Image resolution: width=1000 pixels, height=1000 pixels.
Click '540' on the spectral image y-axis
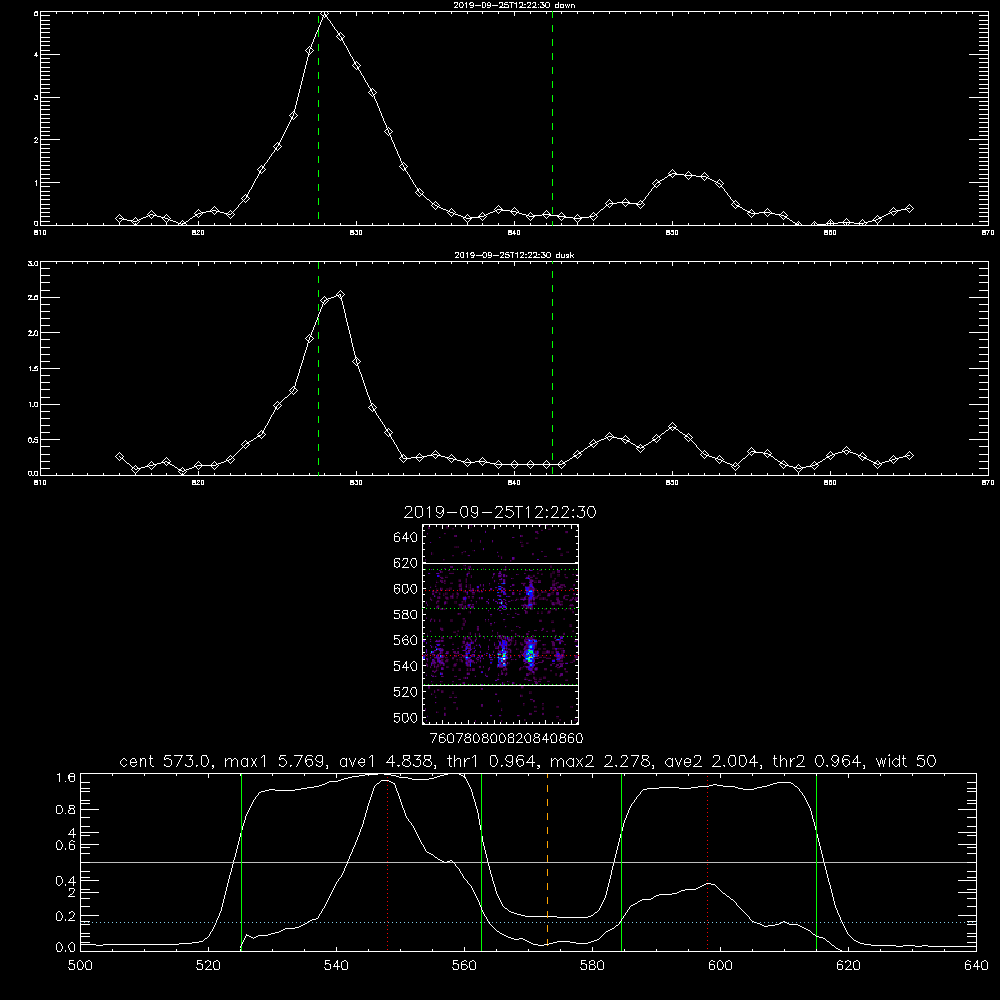tap(406, 666)
